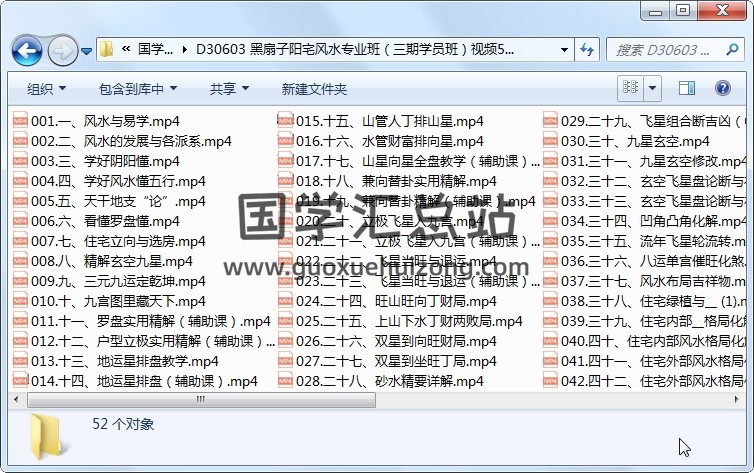Click the D30603 黑扇子阳宅风水专业班 breadcrumb
Screen dimensions: 754x473
pyautogui.click(x=355, y=49)
